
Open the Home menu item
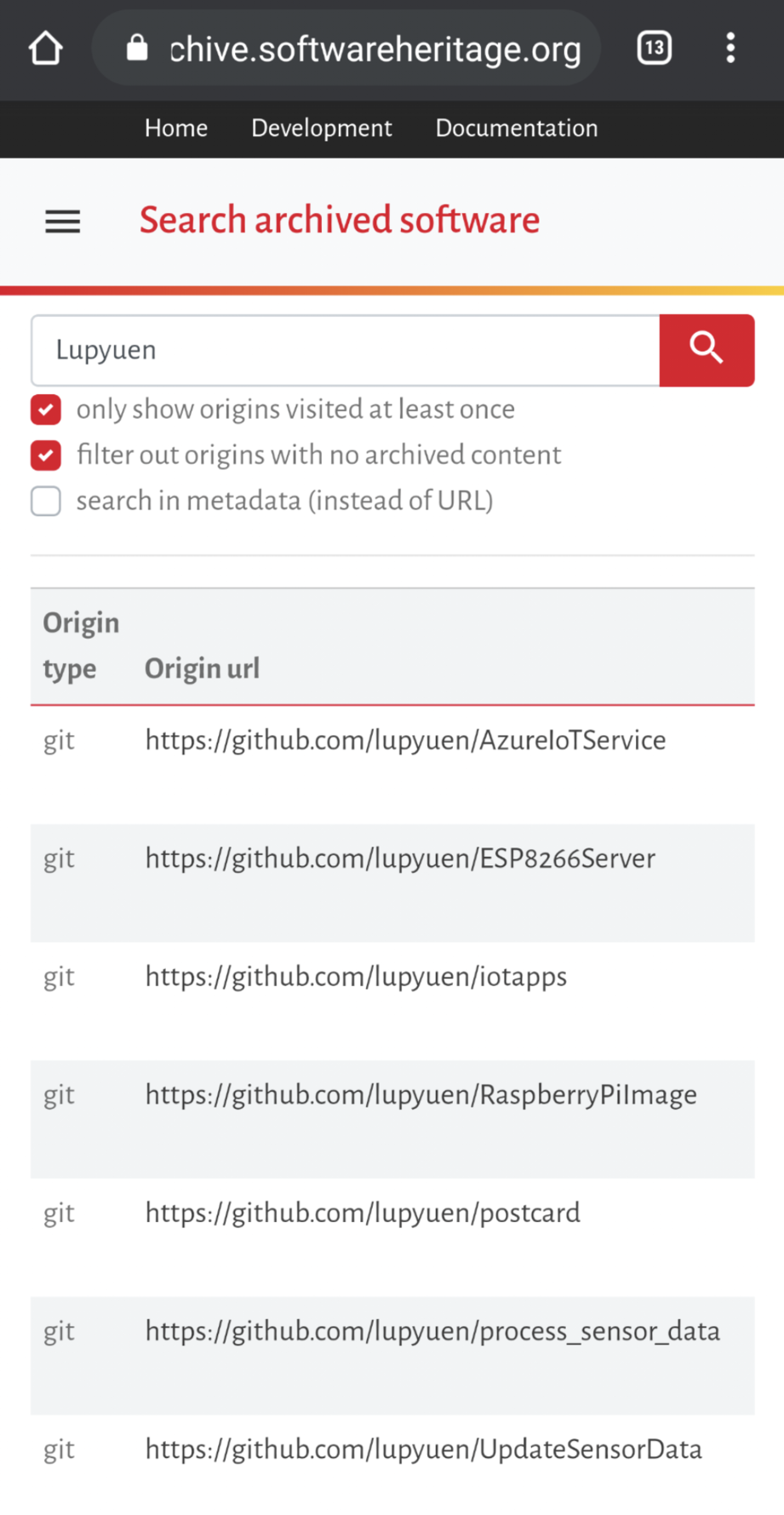tap(176, 129)
